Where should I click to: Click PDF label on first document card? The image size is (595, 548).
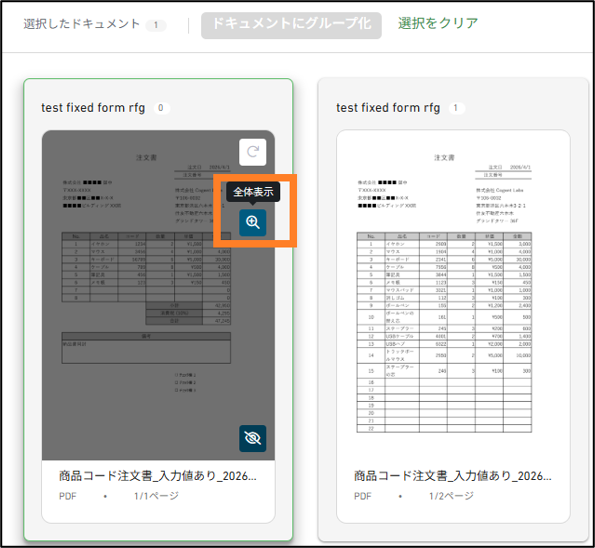coord(68,496)
